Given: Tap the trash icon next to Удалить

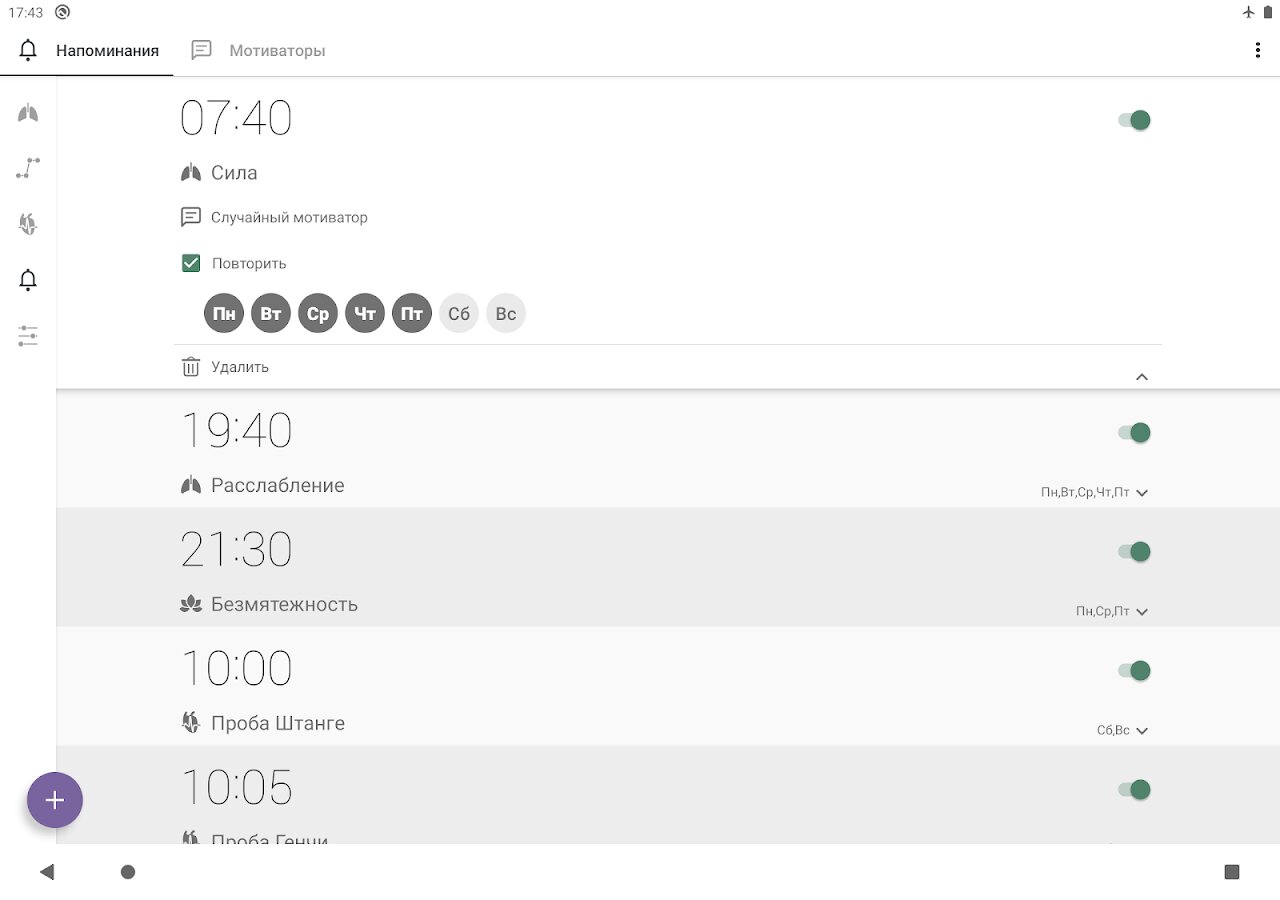Looking at the screenshot, I should pyautogui.click(x=191, y=367).
